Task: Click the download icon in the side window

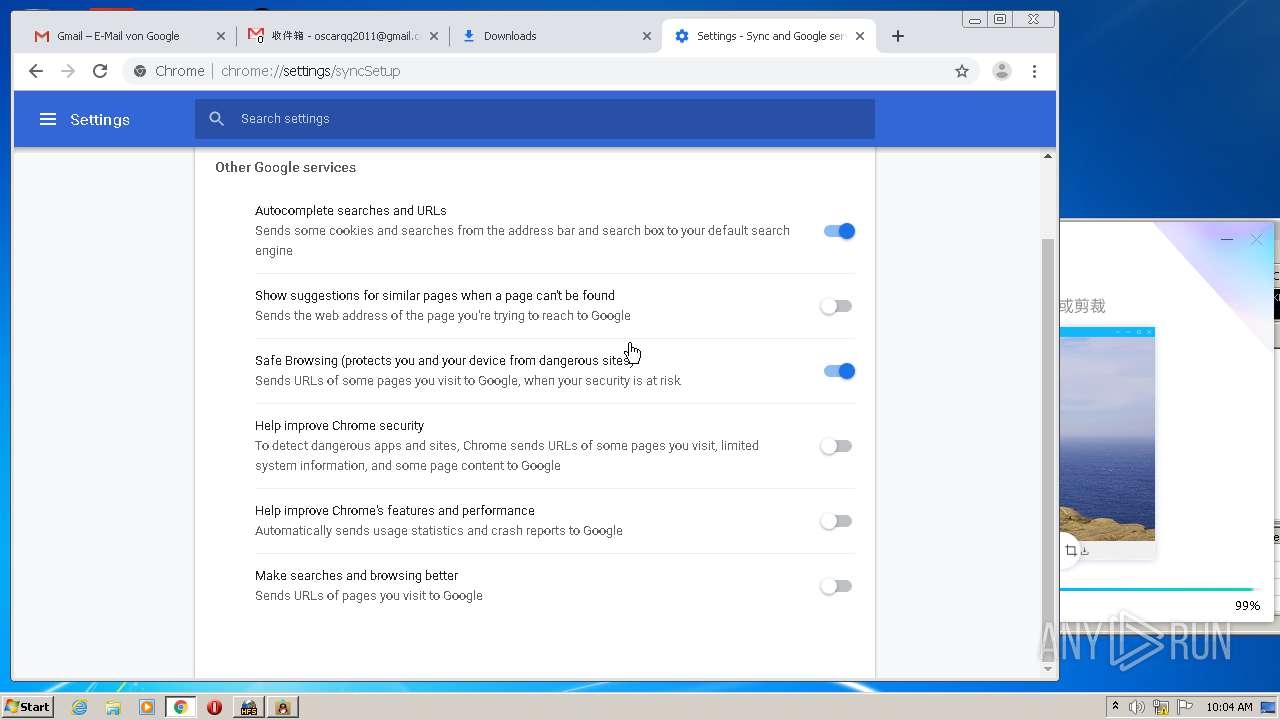Action: (x=1085, y=550)
